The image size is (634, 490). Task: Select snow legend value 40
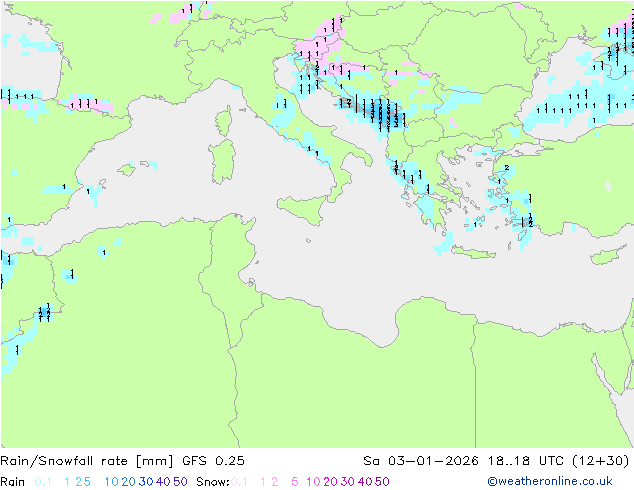(x=365, y=482)
